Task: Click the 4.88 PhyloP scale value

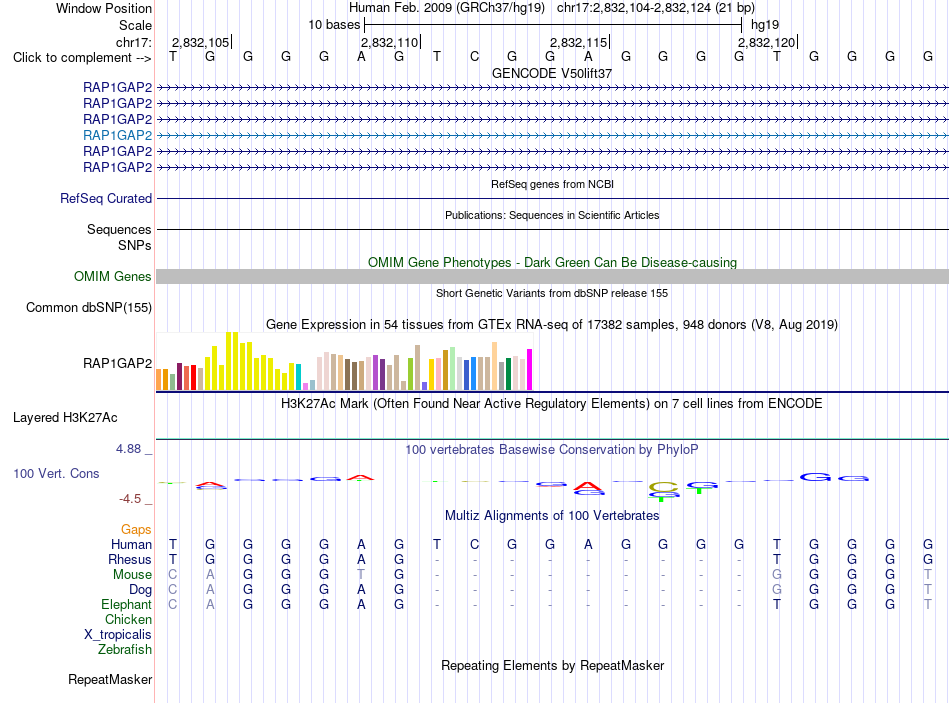Action: (x=128, y=449)
